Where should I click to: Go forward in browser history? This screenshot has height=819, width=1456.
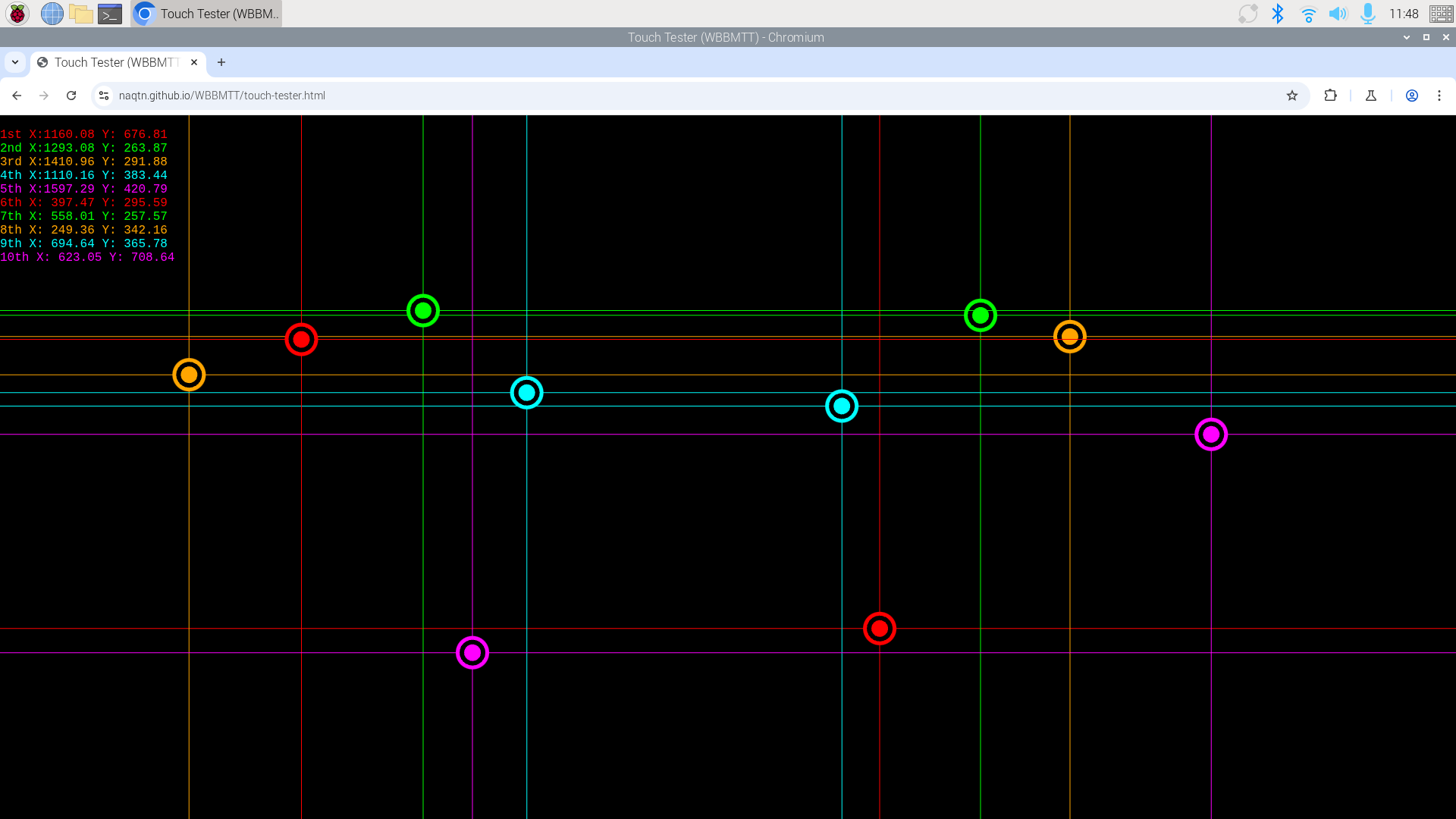tap(44, 96)
